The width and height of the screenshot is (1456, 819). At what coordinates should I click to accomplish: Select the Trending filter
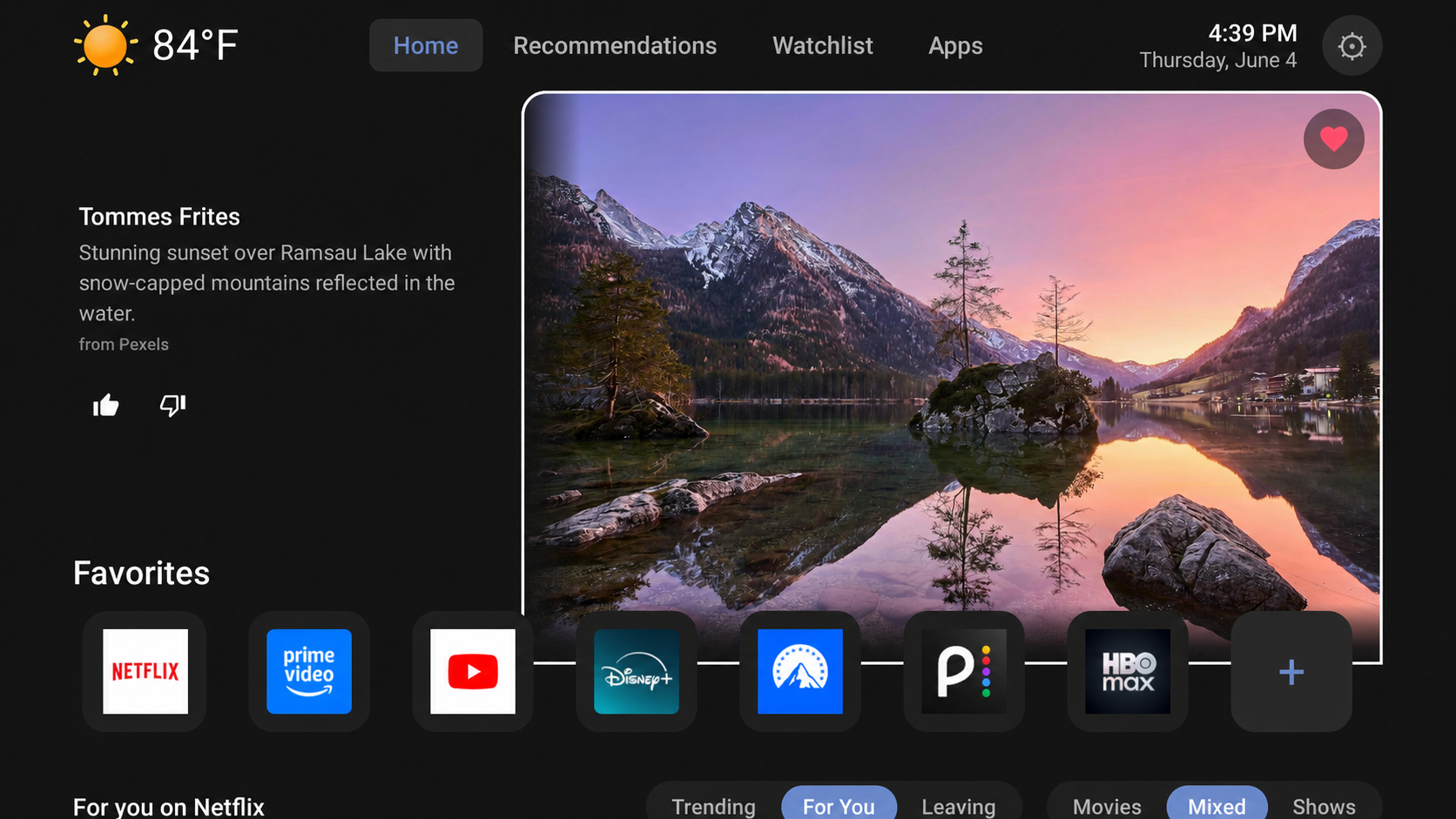coord(713,806)
